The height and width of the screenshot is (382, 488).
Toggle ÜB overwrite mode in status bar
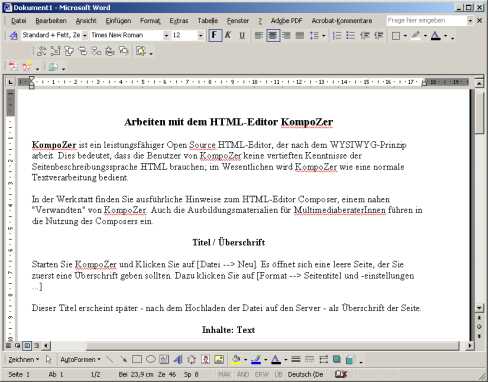point(278,374)
